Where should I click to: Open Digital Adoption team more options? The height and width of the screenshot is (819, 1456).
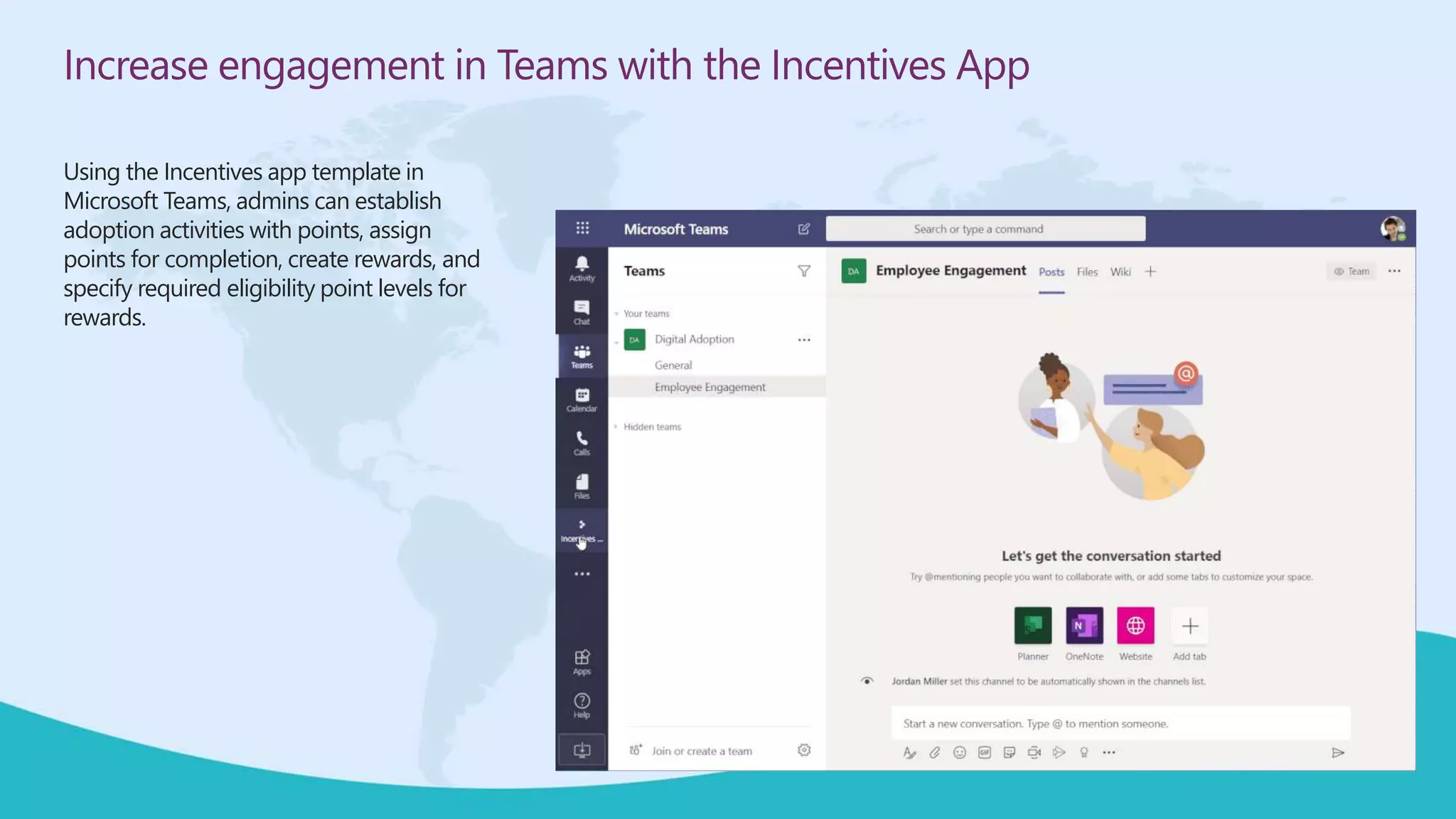click(804, 340)
